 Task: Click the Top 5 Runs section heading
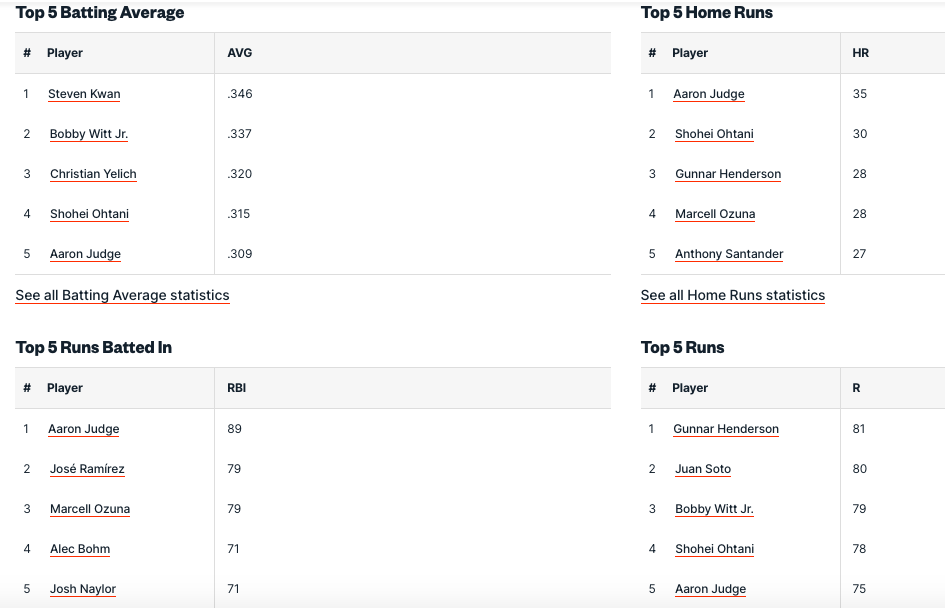(681, 347)
